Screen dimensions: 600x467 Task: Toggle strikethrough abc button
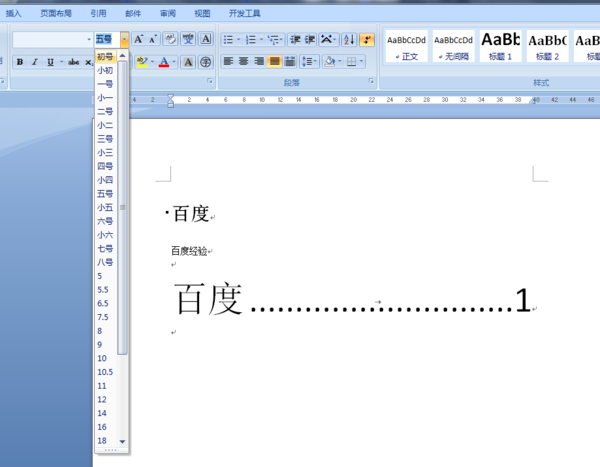click(x=73, y=62)
